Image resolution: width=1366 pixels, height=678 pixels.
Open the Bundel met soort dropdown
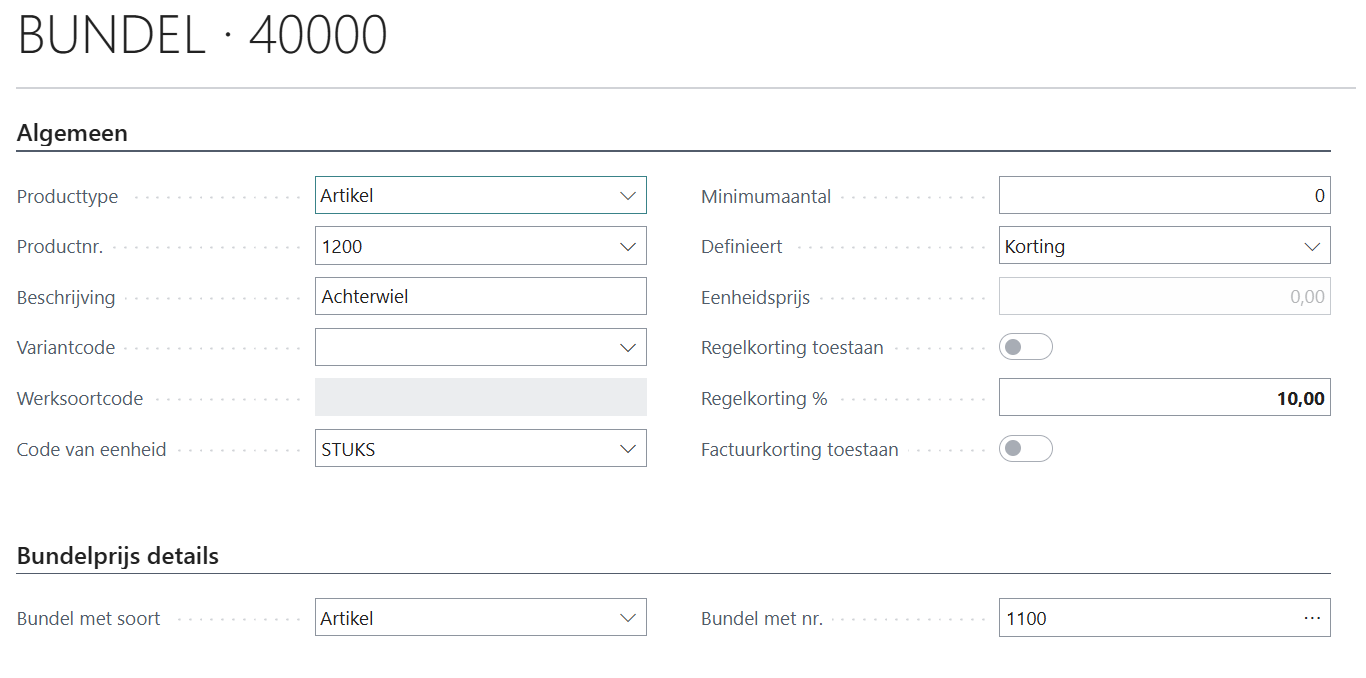tap(628, 618)
